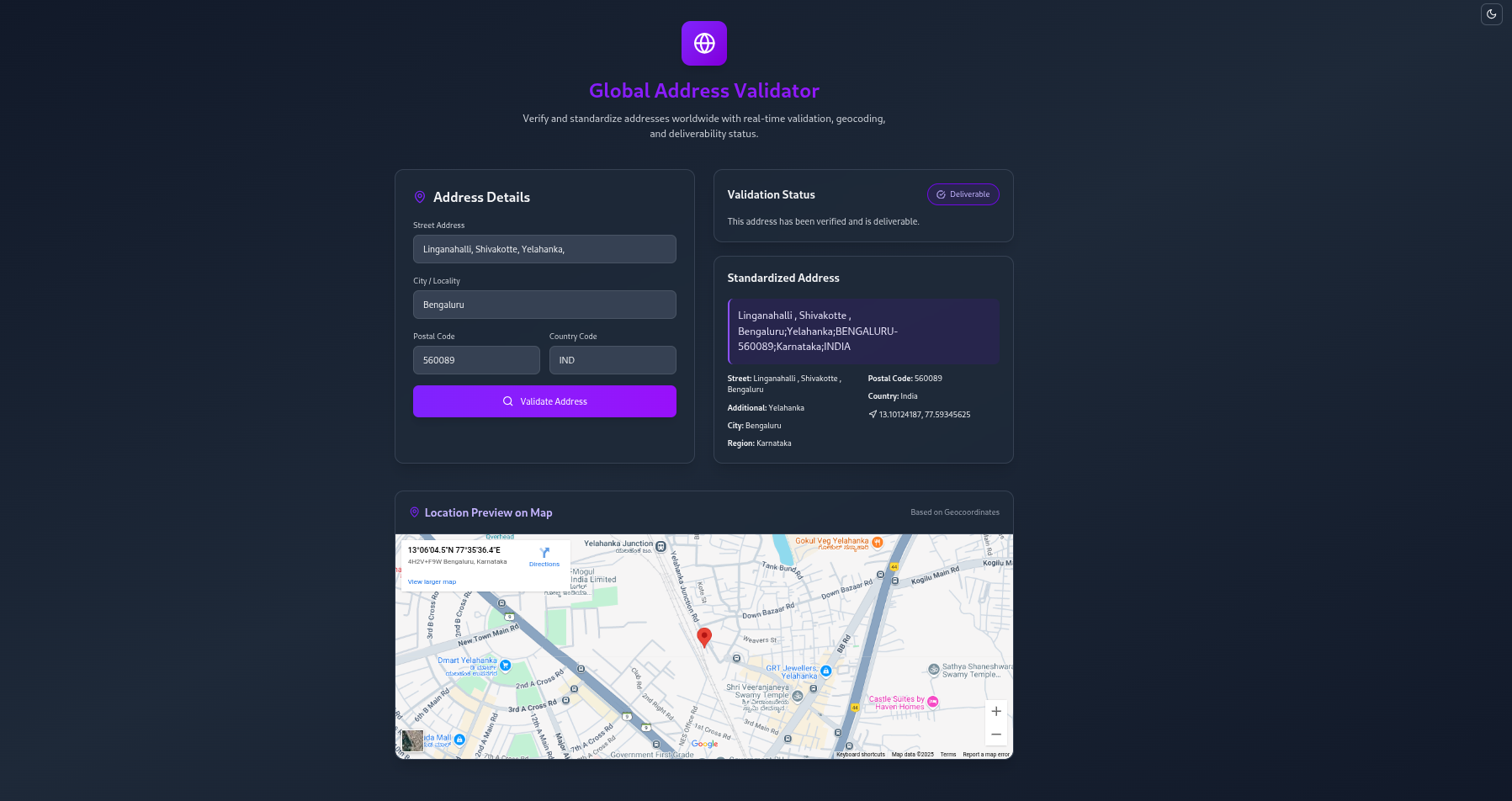
Task: Focus the City / Locality field
Action: [544, 305]
